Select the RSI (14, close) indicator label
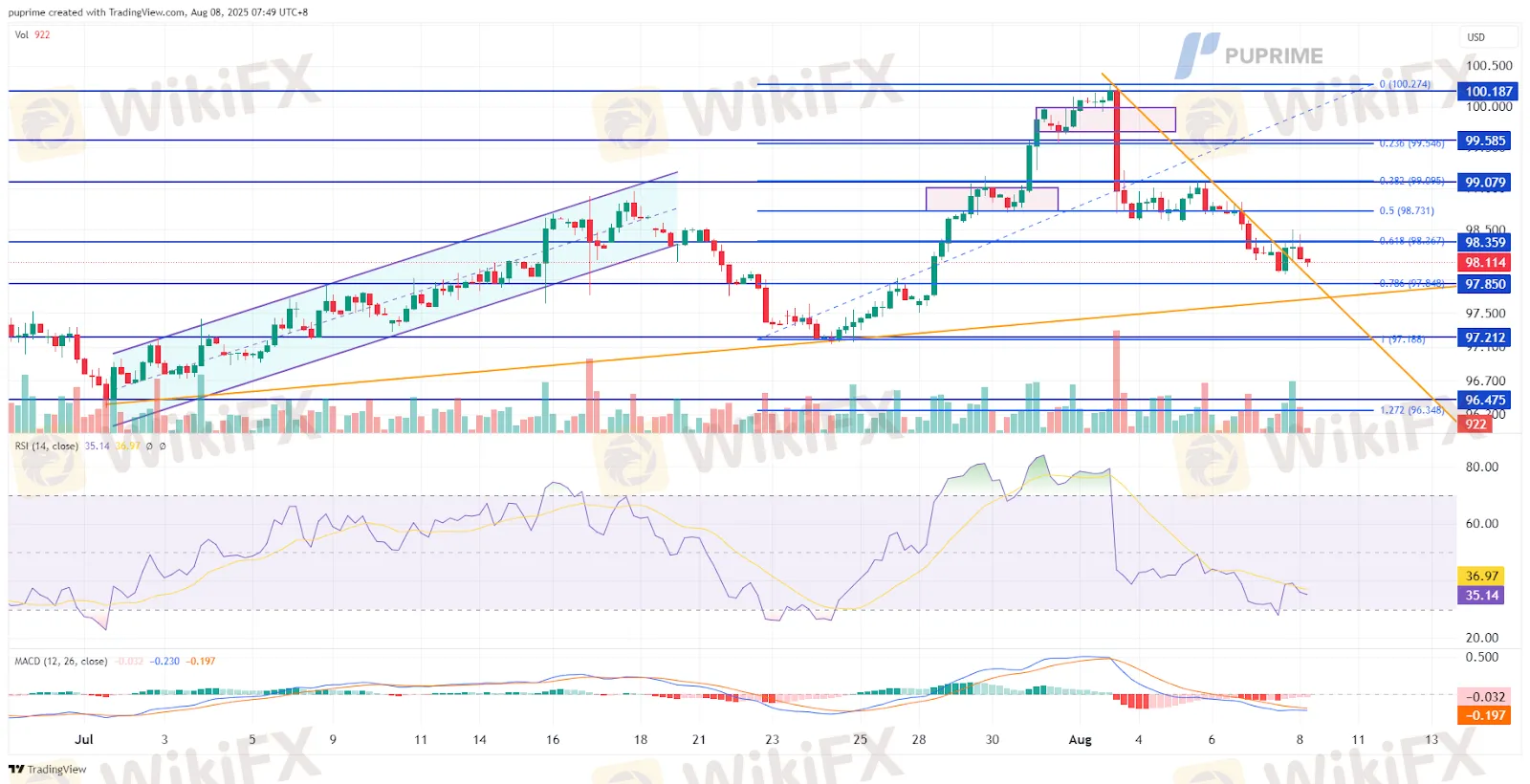 pos(46,446)
